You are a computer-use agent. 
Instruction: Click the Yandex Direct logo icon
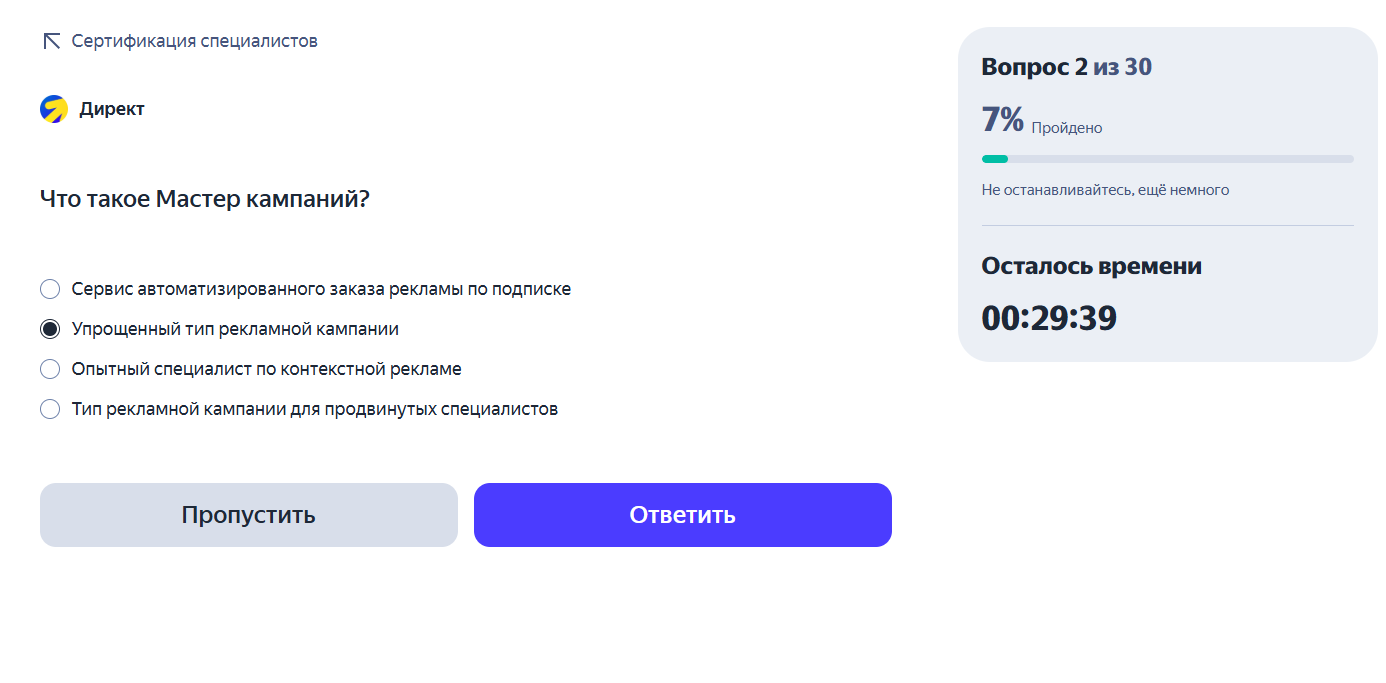(54, 109)
